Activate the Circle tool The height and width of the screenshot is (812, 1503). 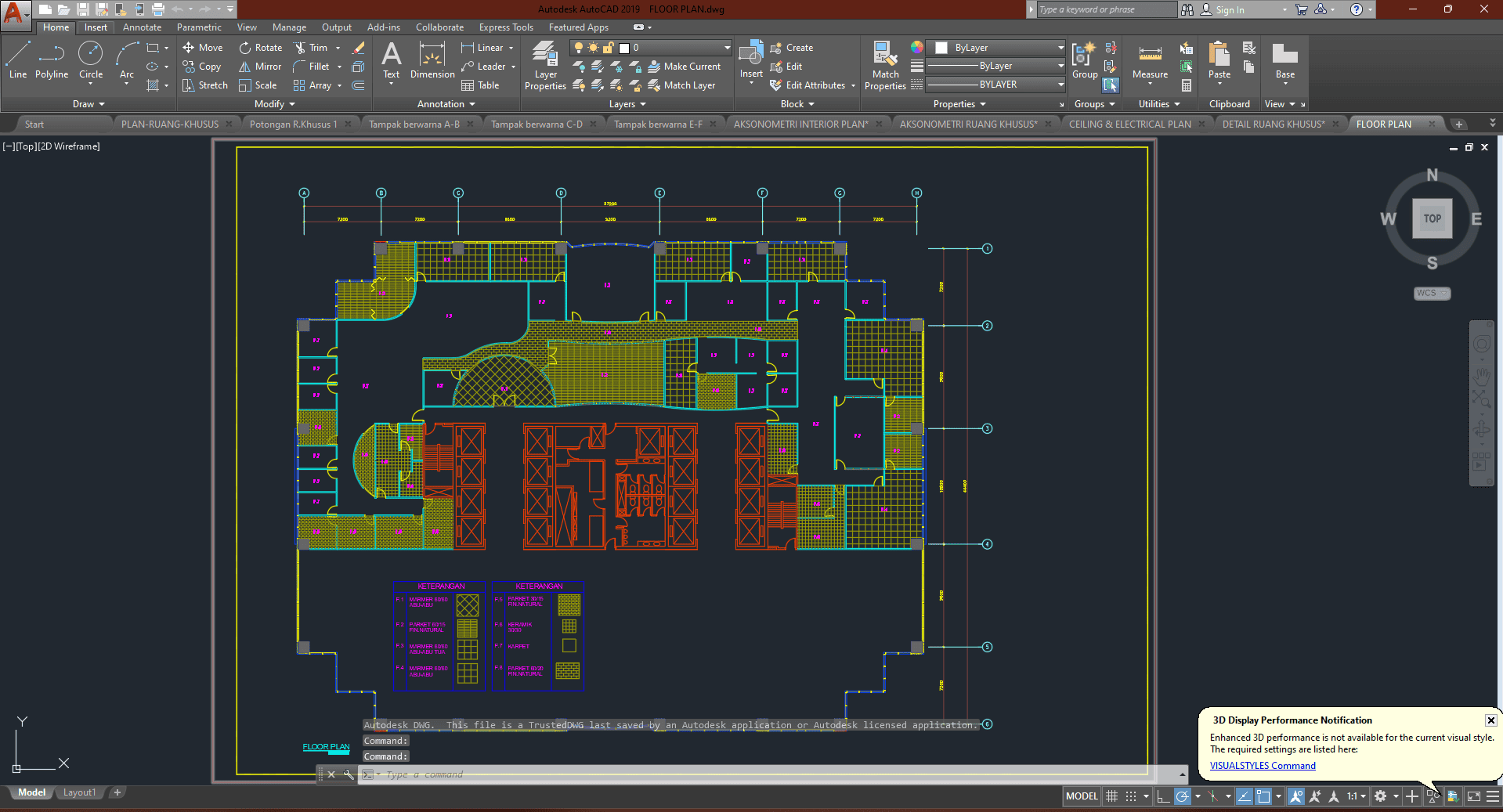[x=91, y=61]
